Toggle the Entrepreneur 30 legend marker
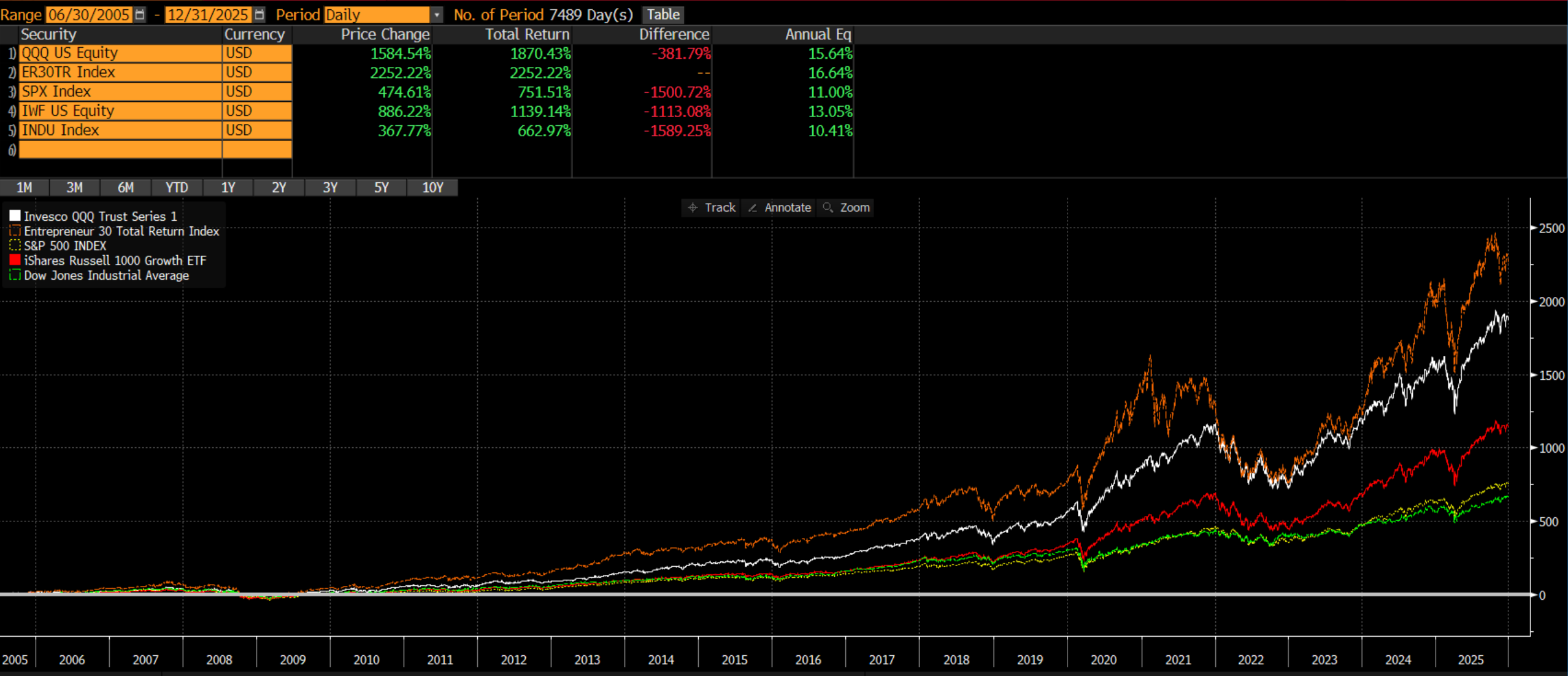Screen dimensions: 1568x676 15,231
